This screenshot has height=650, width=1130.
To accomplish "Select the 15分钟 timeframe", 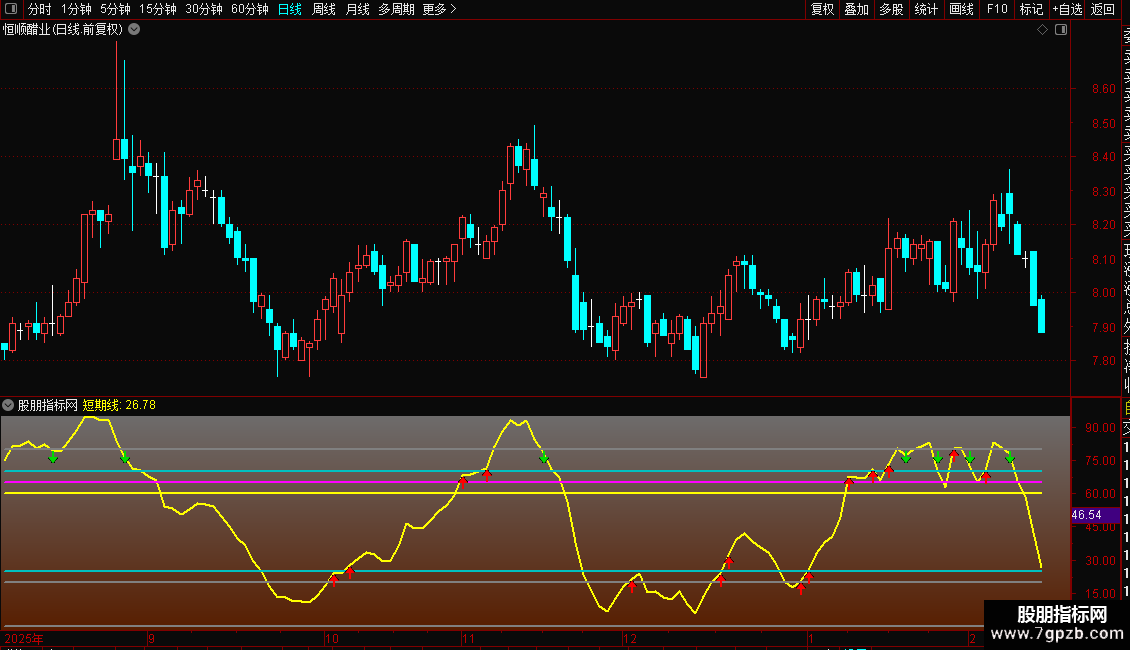I will click(157, 9).
